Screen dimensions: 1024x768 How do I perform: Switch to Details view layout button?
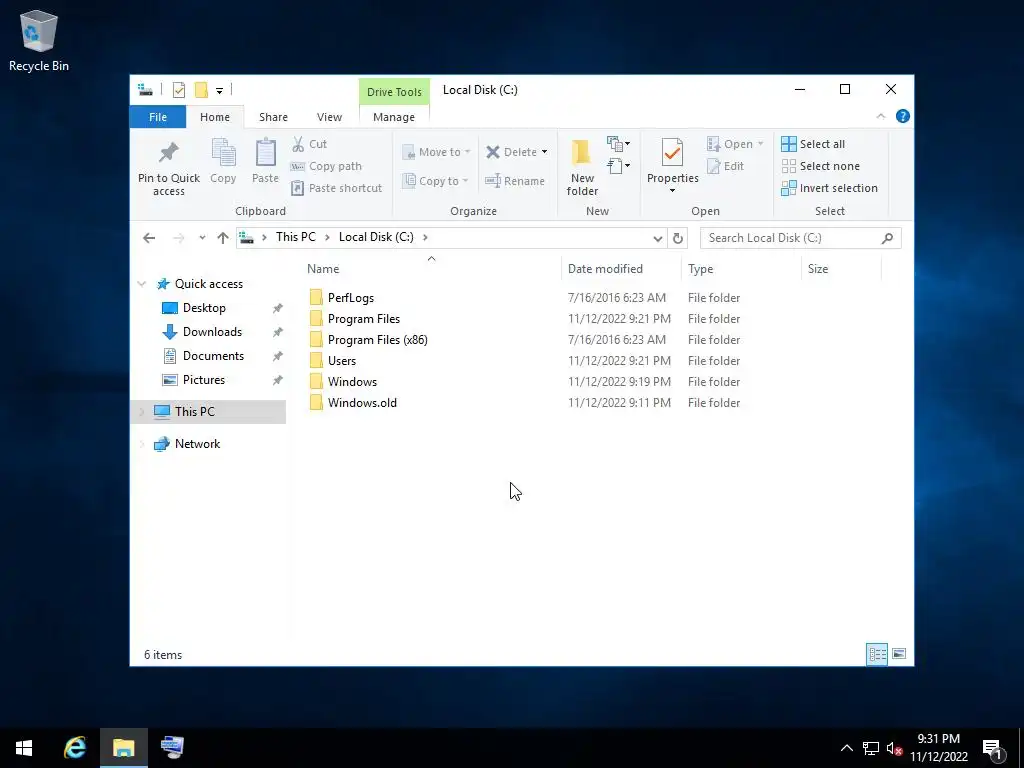coord(877,654)
